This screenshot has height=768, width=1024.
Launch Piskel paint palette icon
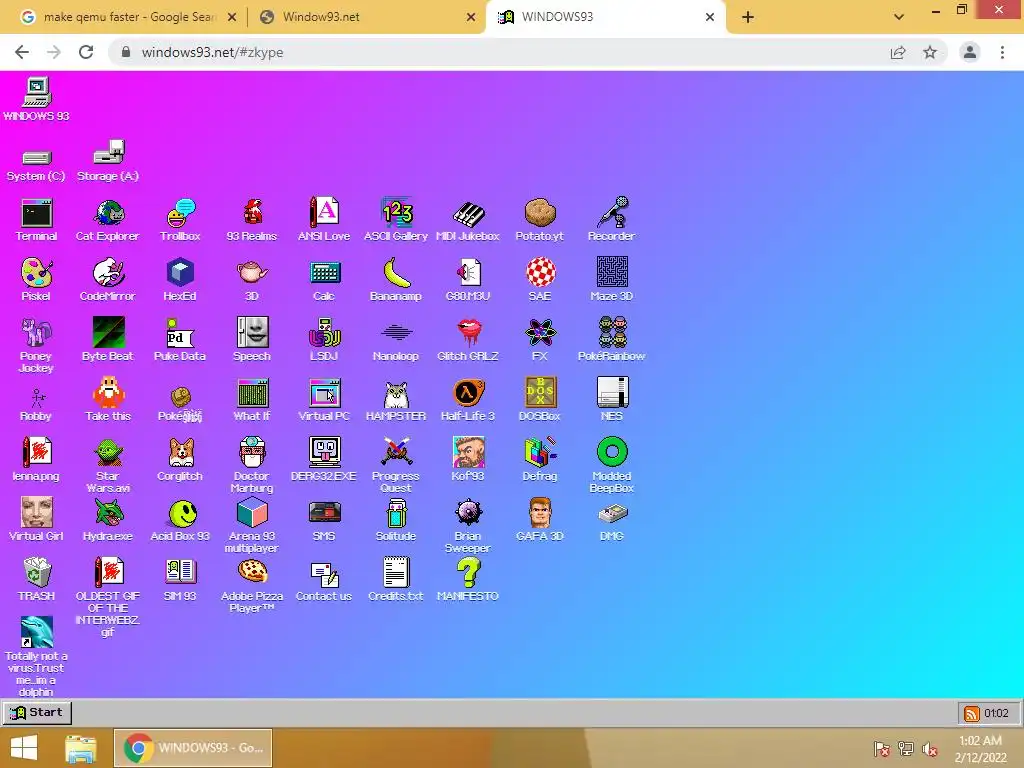tap(36, 280)
